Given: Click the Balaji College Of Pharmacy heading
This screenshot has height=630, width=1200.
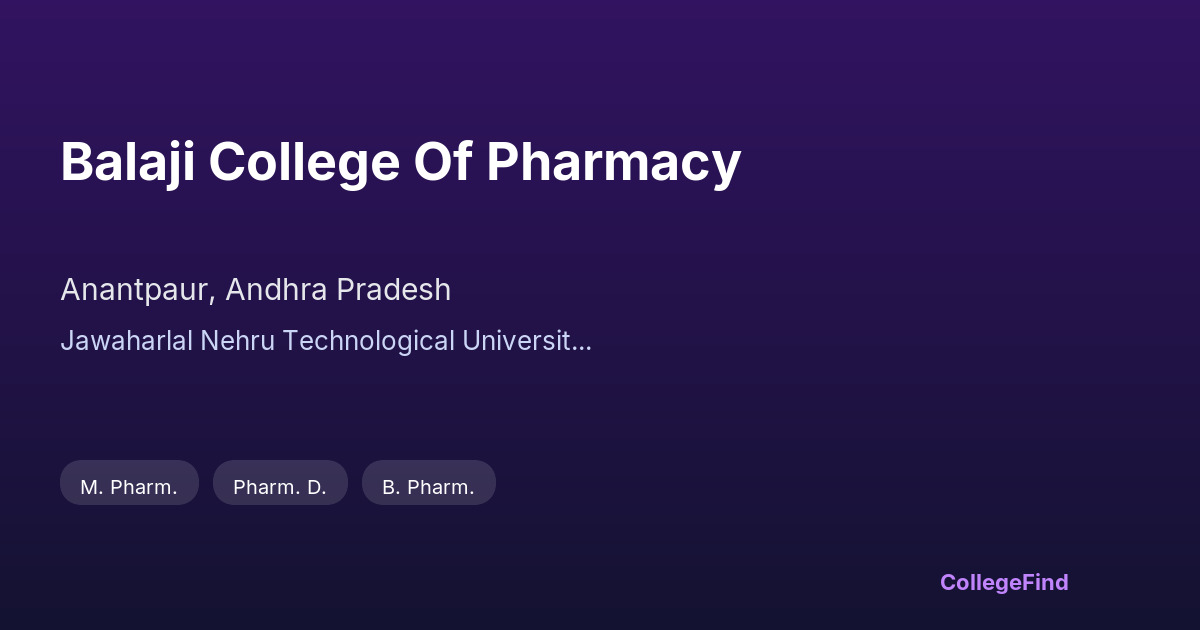Looking at the screenshot, I should click(x=400, y=162).
